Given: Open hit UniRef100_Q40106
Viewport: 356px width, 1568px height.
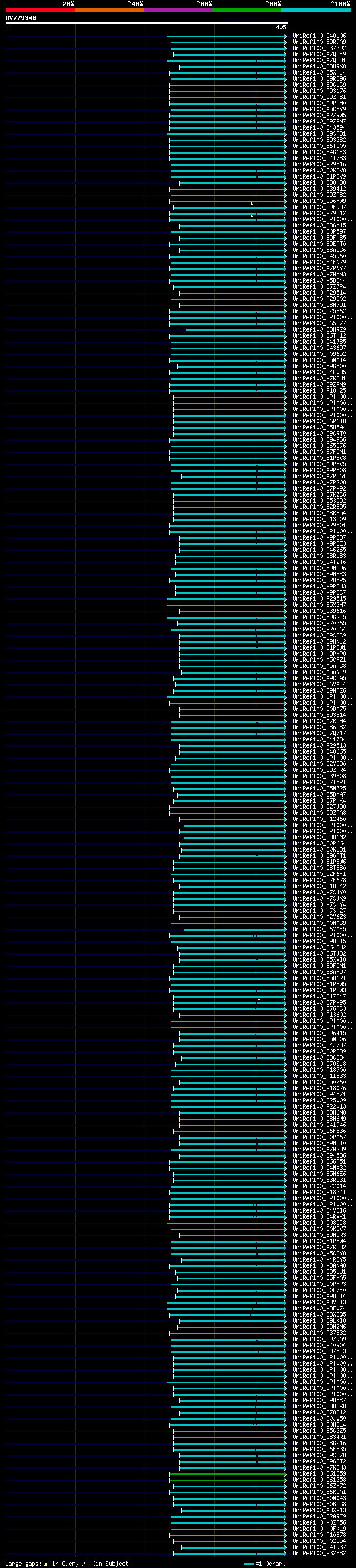Looking at the screenshot, I should (x=319, y=36).
